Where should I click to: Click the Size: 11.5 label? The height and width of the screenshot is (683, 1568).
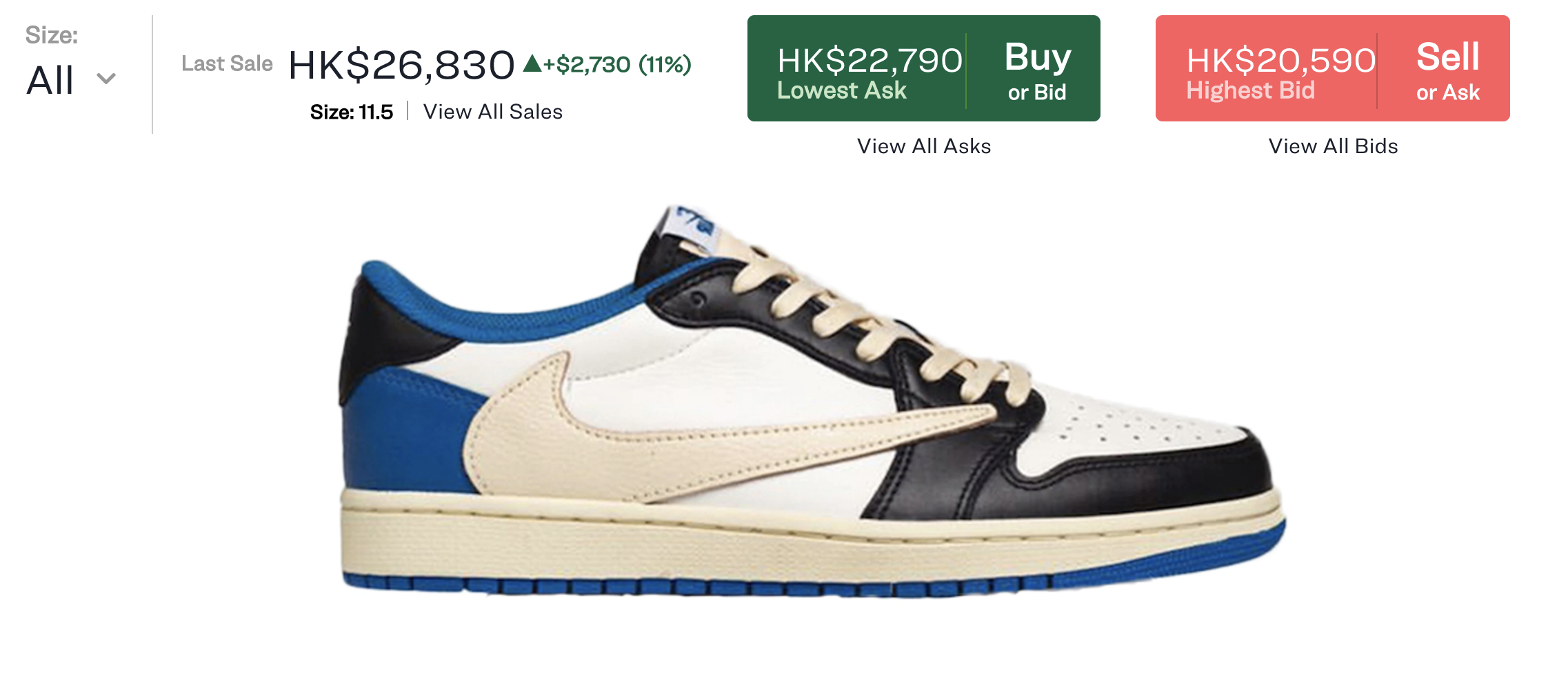click(x=352, y=112)
